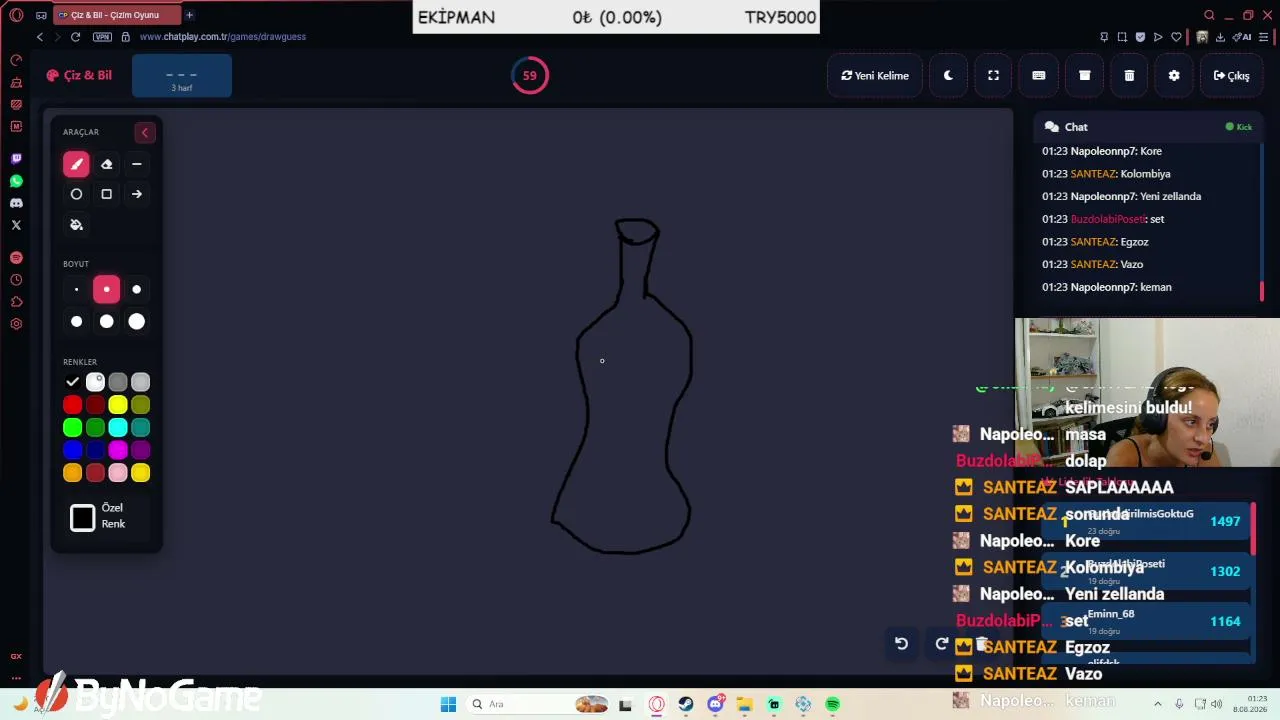This screenshot has height=720, width=1280.
Task: Undo the last drawing stroke
Action: pyautogui.click(x=901, y=644)
